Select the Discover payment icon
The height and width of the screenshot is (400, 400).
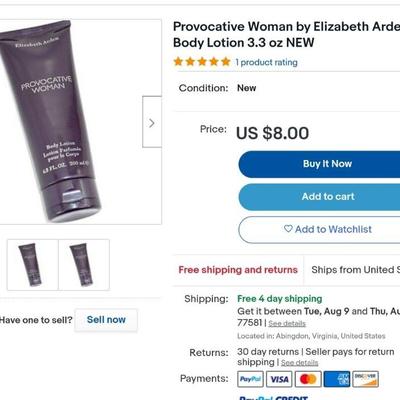(366, 379)
